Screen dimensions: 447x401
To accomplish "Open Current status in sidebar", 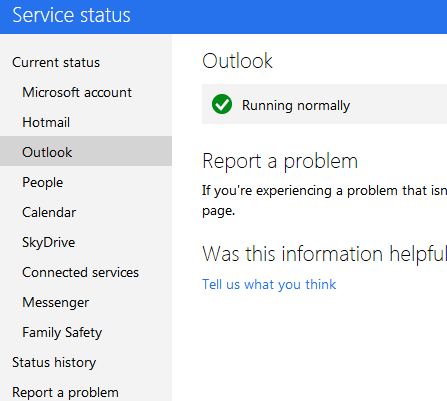I will [56, 62].
